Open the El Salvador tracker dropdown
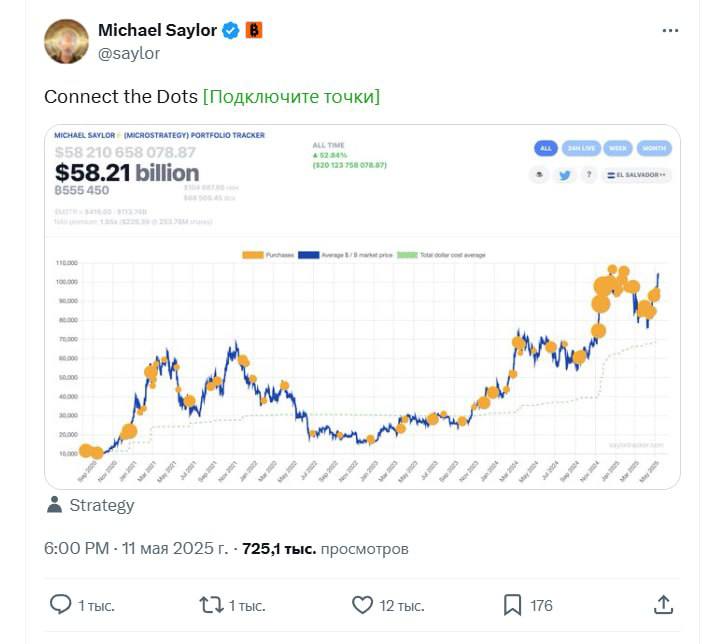This screenshot has width=716, height=644. click(x=637, y=175)
